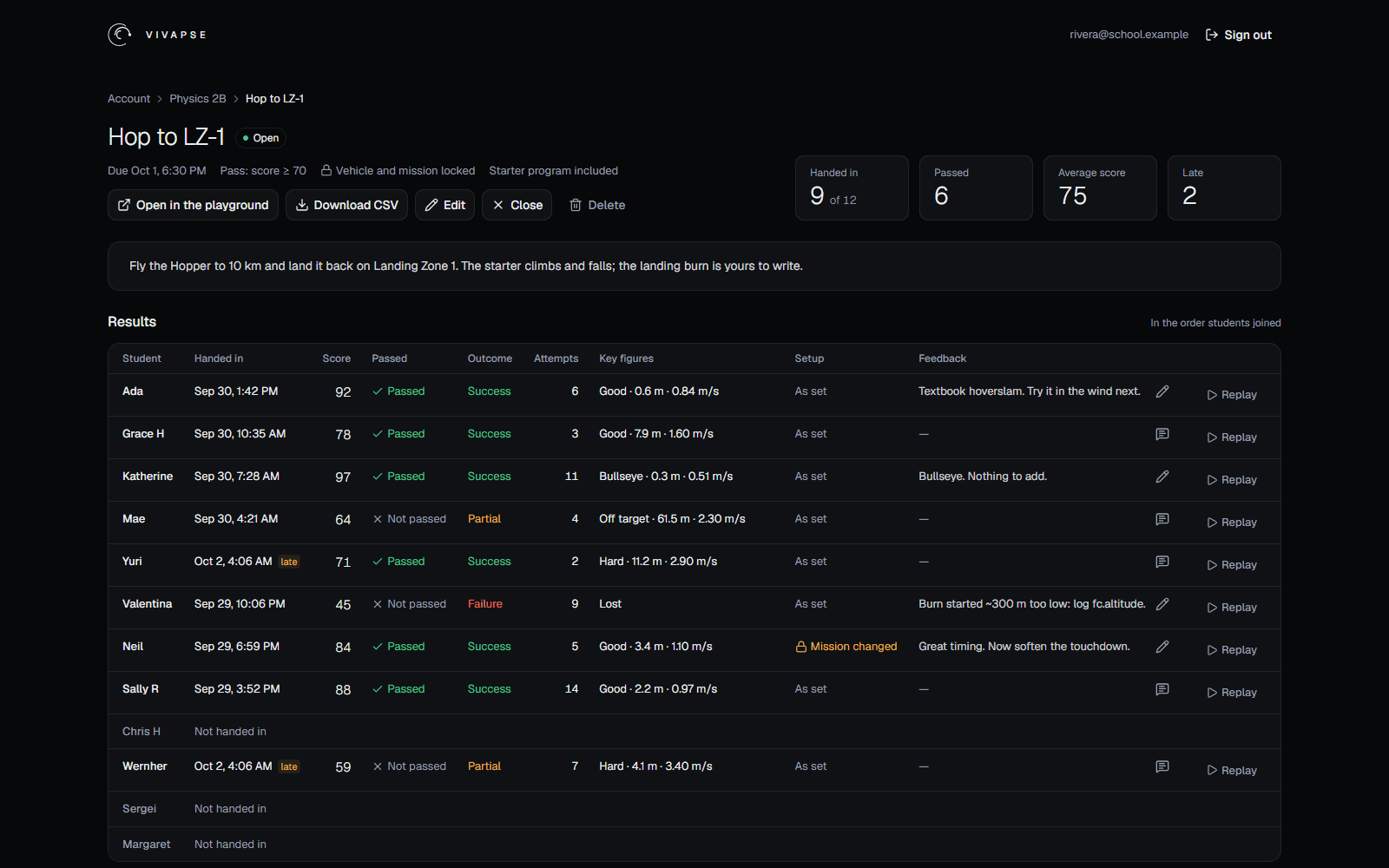This screenshot has width=1389, height=868.
Task: Click the Late count card
Action: point(1224,187)
